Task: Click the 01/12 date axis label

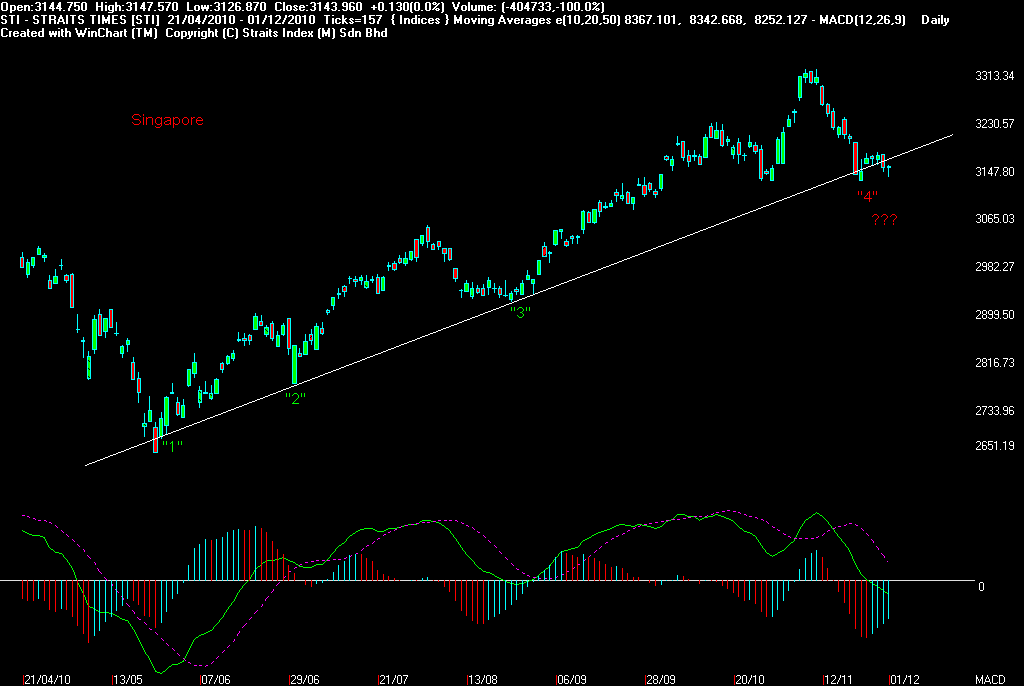Action: (x=904, y=679)
